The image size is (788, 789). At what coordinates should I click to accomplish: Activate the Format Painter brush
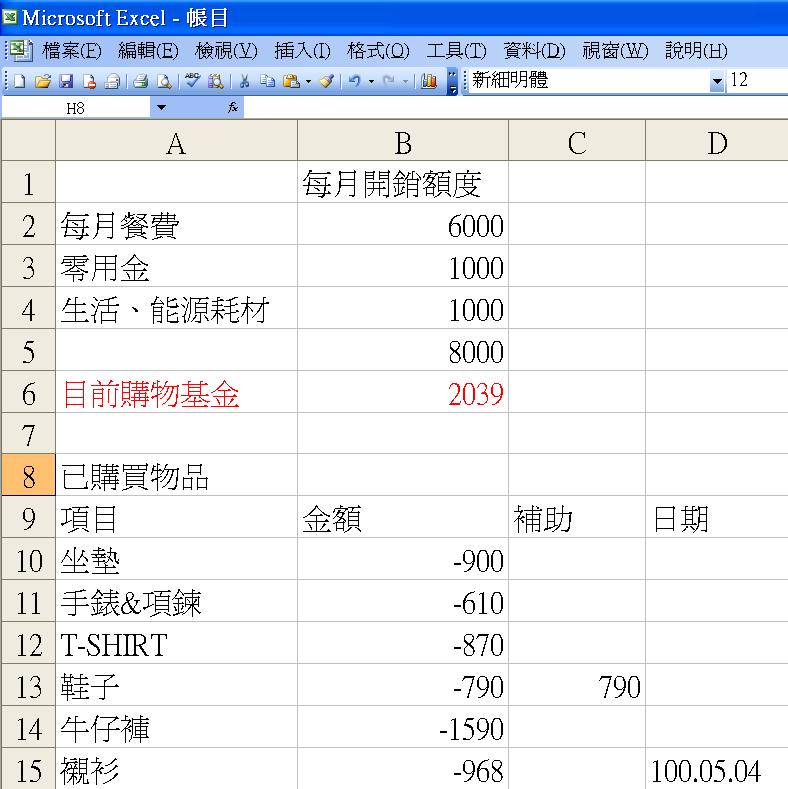click(x=327, y=81)
